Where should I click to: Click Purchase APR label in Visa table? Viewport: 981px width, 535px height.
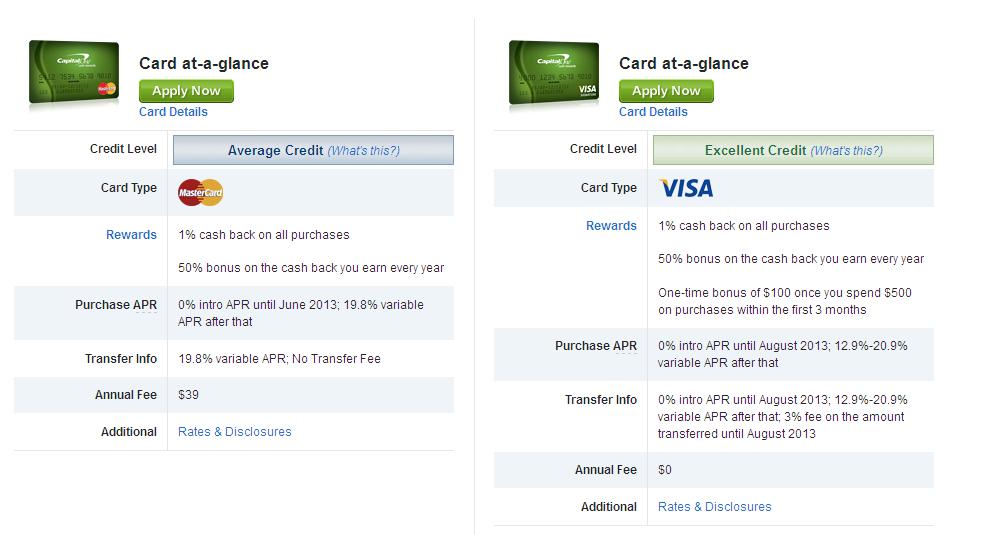(x=596, y=346)
